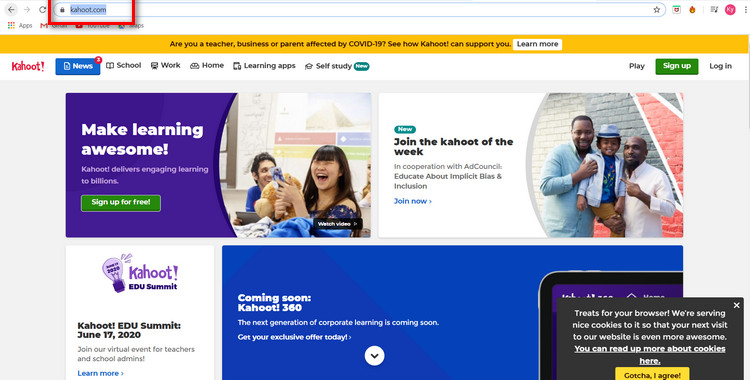Click the Kahoot! logo

(28, 66)
